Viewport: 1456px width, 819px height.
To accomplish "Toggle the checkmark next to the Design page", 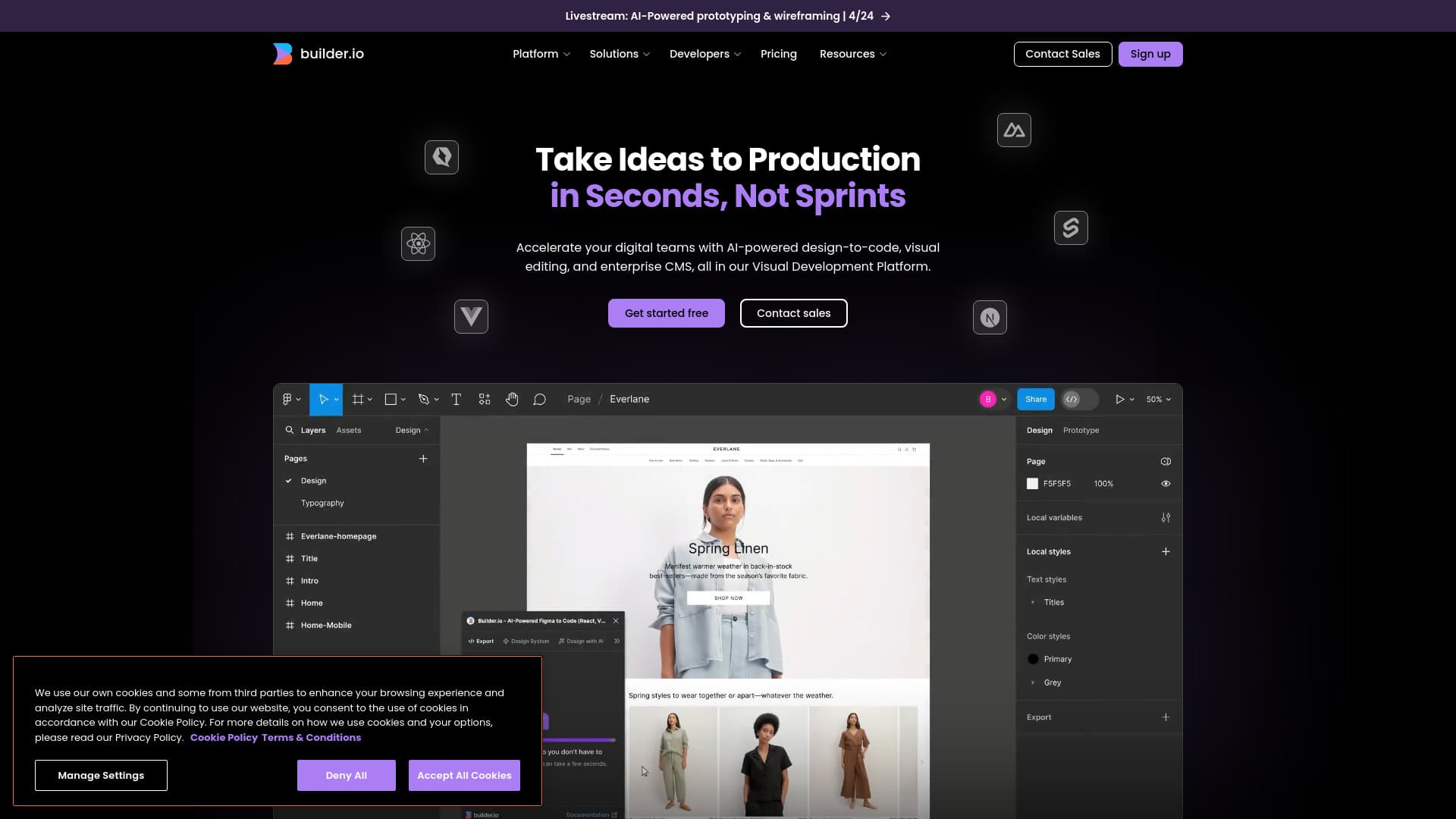I will click(289, 480).
